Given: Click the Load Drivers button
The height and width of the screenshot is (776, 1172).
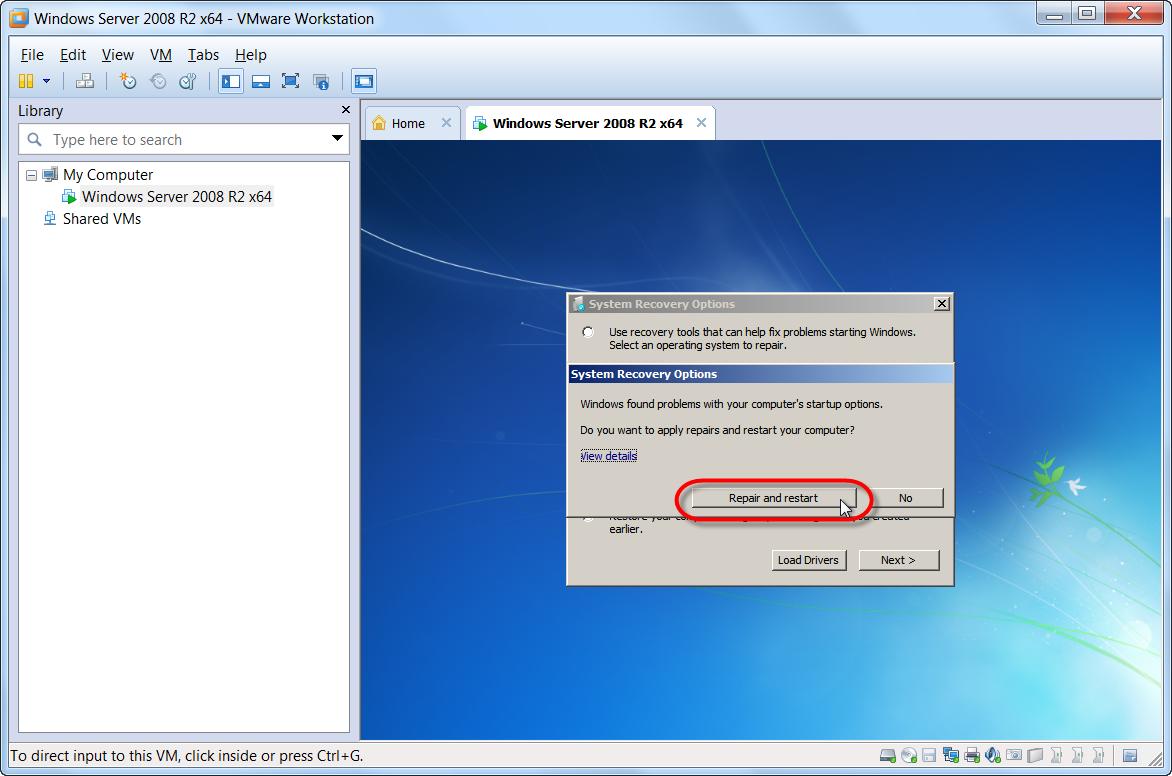Looking at the screenshot, I should (808, 560).
